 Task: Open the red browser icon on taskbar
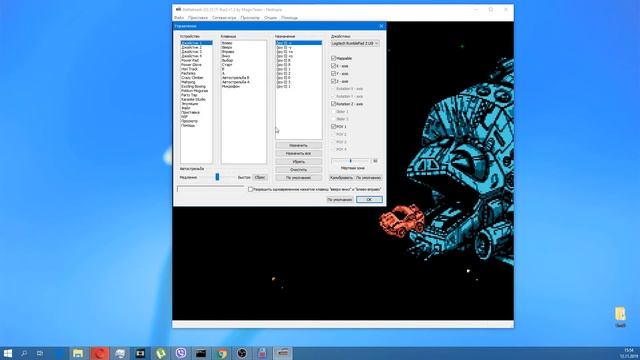pyautogui.click(x=99, y=353)
